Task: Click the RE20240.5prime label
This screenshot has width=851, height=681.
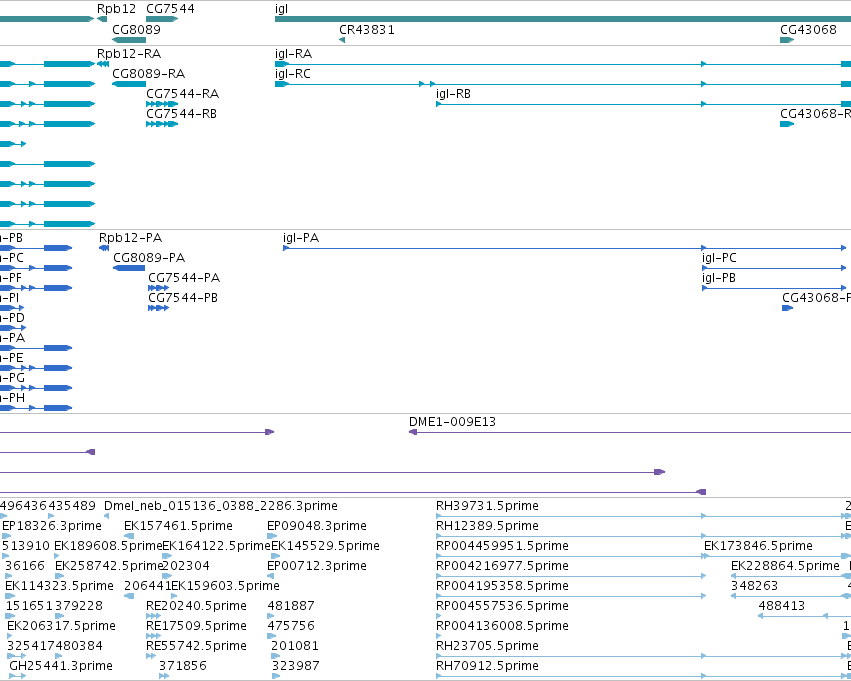Action: pos(196,606)
